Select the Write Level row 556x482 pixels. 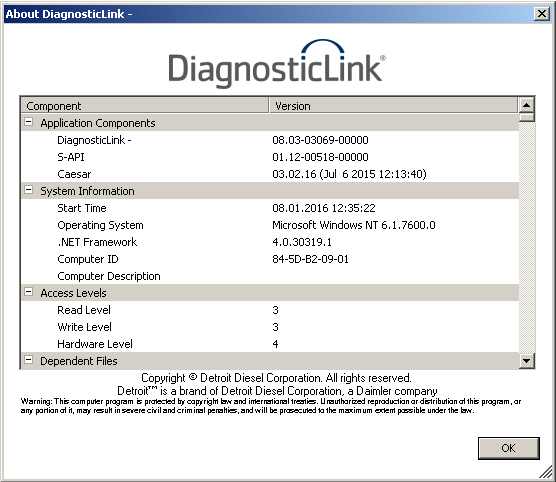pos(270,327)
